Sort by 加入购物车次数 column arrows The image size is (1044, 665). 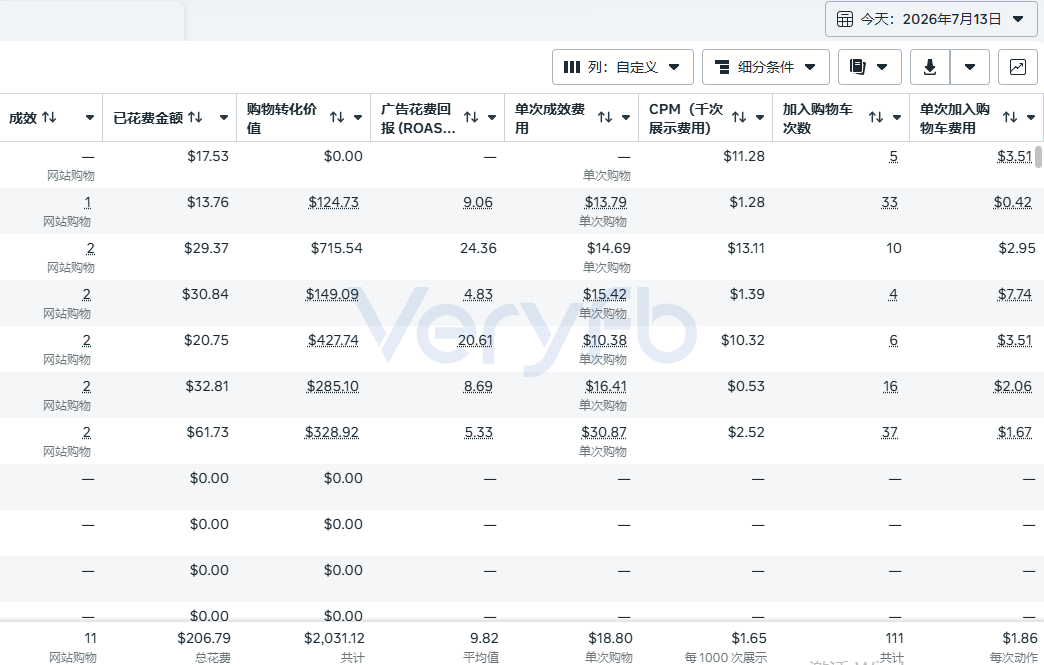click(x=876, y=117)
